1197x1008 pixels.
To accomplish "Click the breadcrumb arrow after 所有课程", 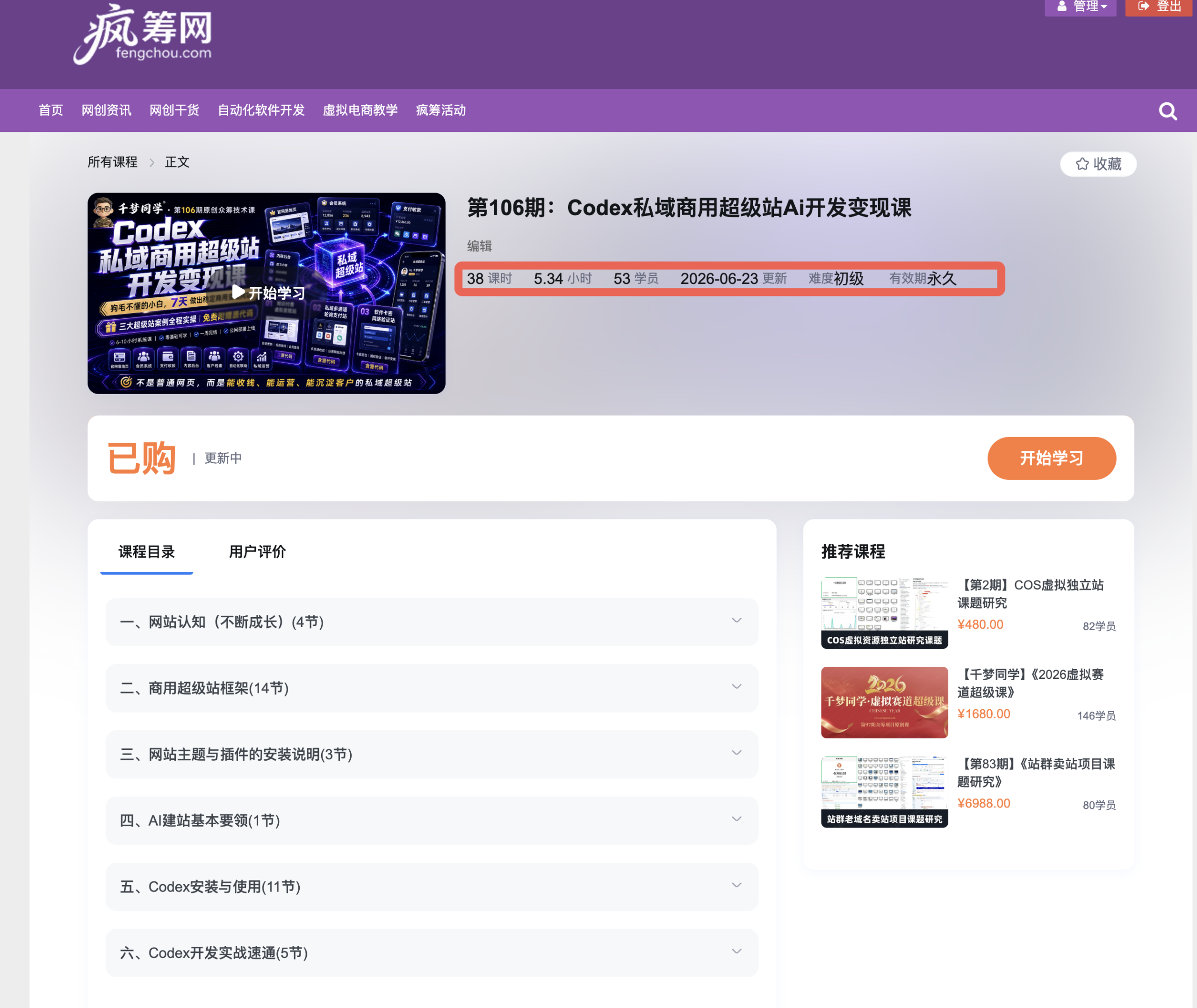I will tap(151, 162).
